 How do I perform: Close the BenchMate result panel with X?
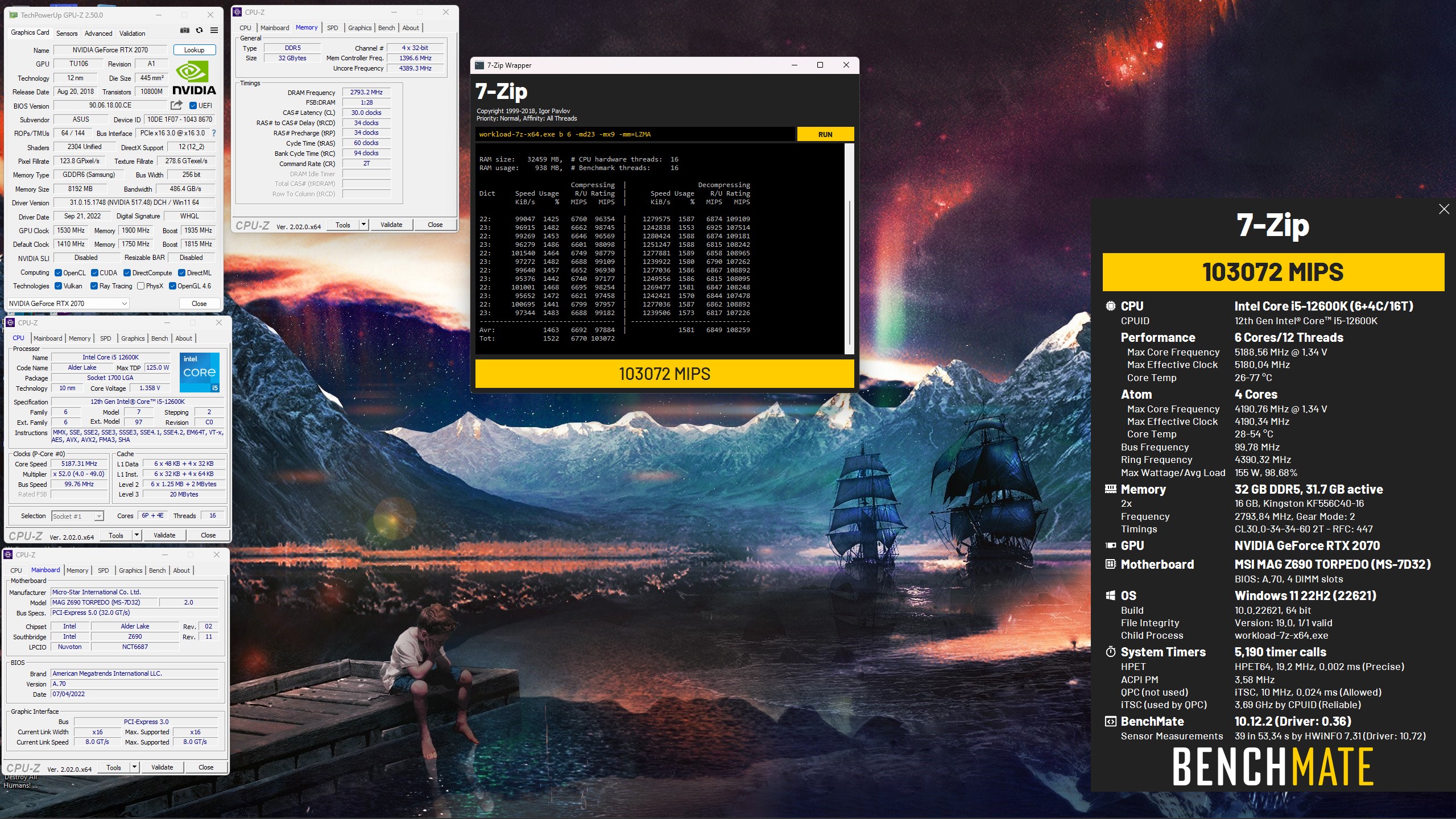coord(1444,209)
